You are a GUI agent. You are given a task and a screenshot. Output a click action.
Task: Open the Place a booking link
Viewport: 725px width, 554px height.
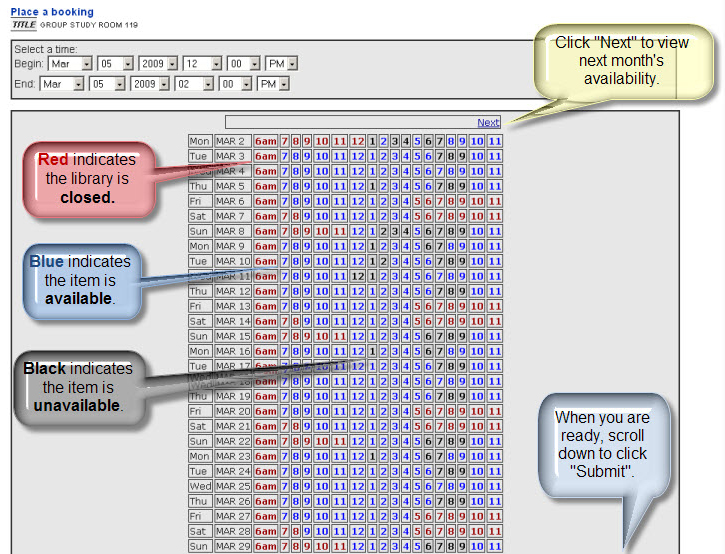click(52, 12)
